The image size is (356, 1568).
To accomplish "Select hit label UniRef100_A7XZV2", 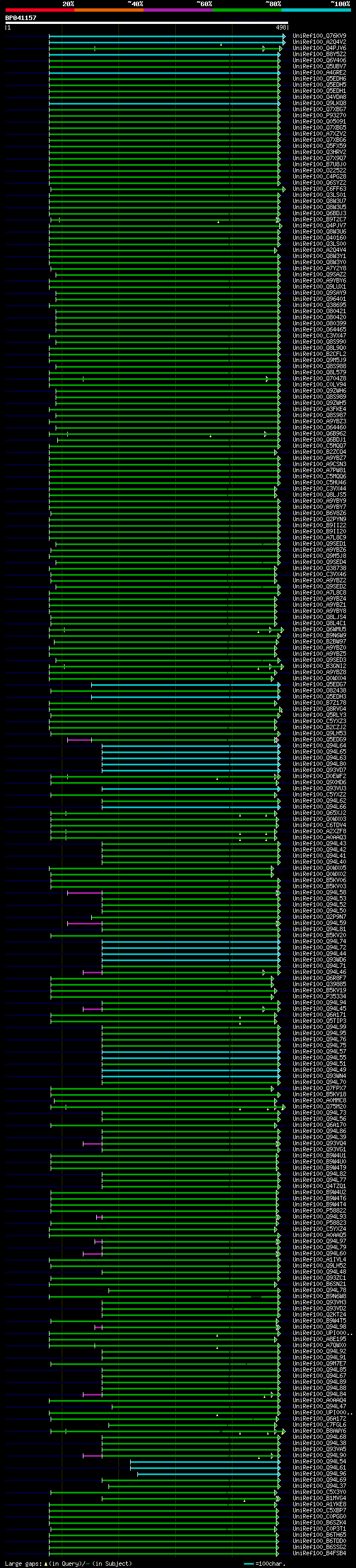I will tap(319, 134).
